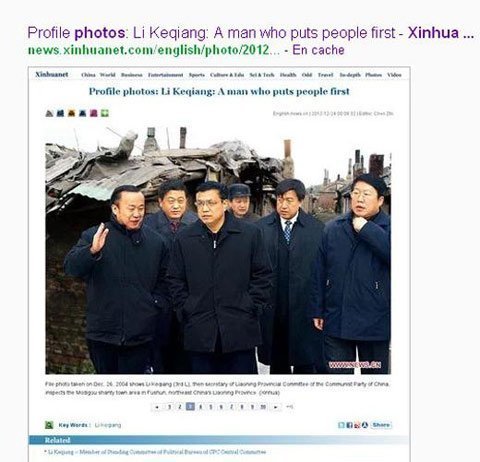Open the purple search result title link
The width and height of the screenshot is (480, 462).
pos(251,33)
